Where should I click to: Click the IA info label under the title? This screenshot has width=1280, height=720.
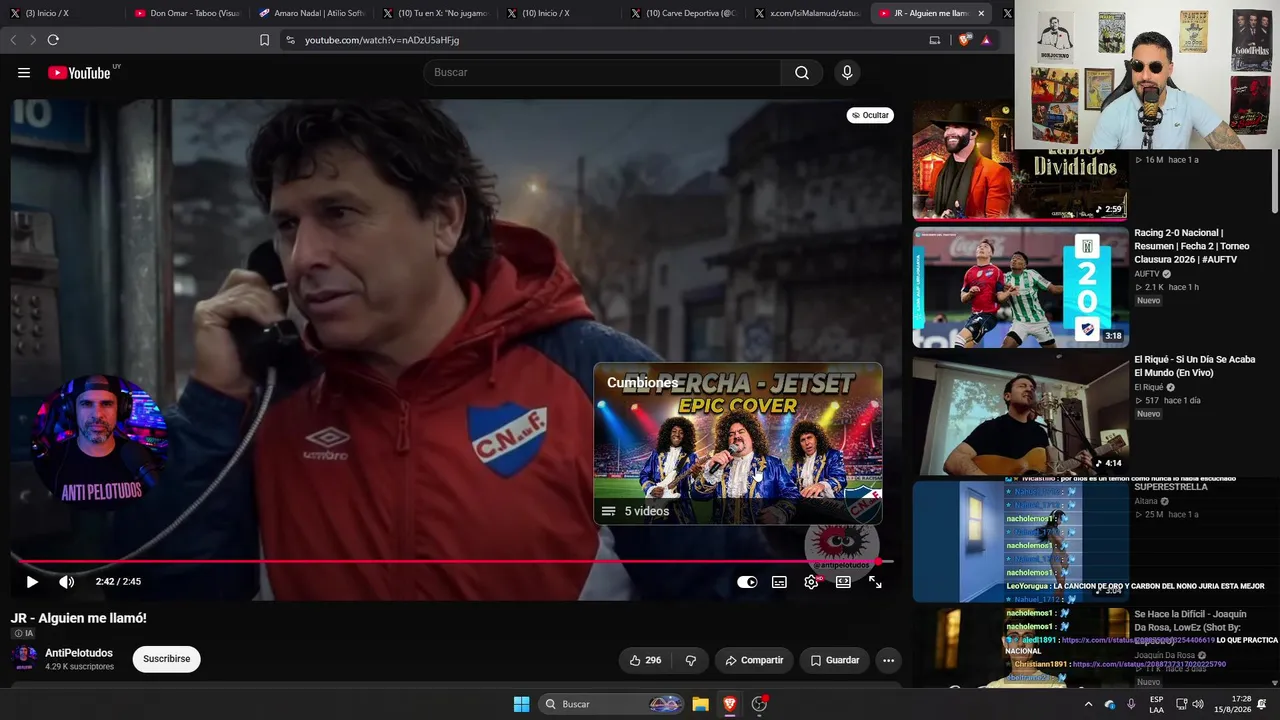pyautogui.click(x=23, y=633)
